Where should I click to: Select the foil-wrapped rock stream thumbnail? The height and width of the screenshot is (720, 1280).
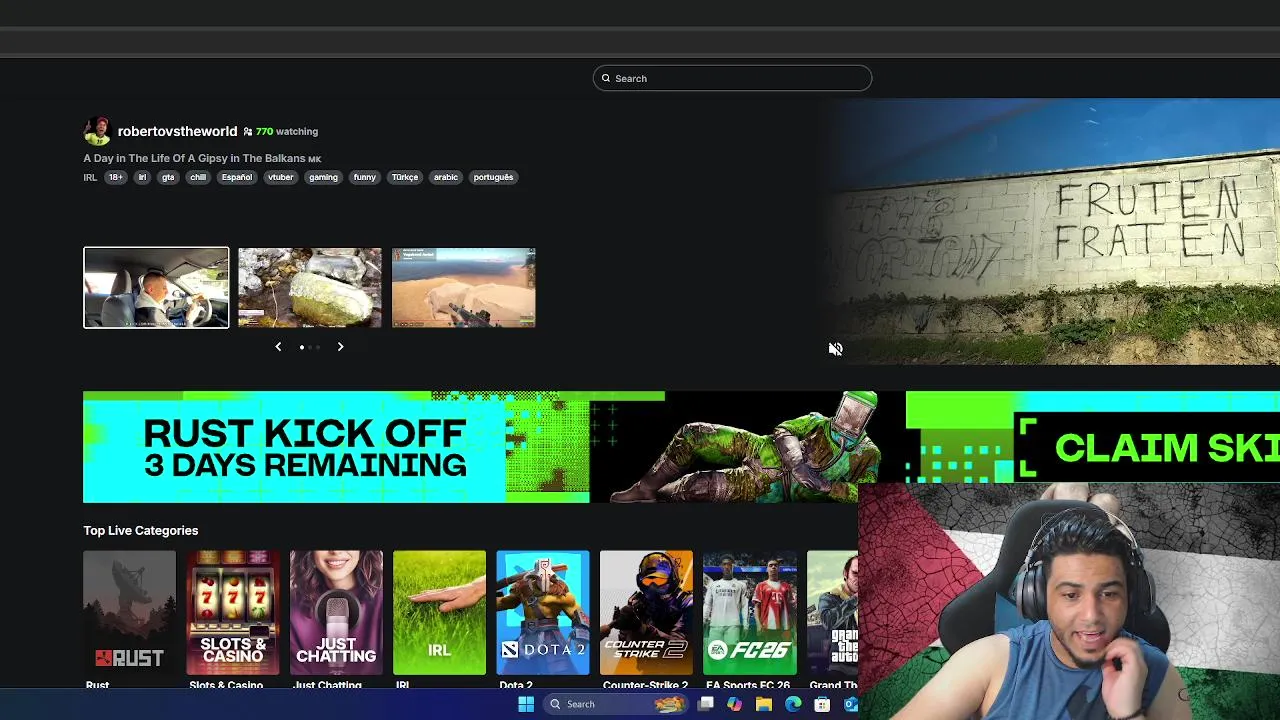pos(310,287)
